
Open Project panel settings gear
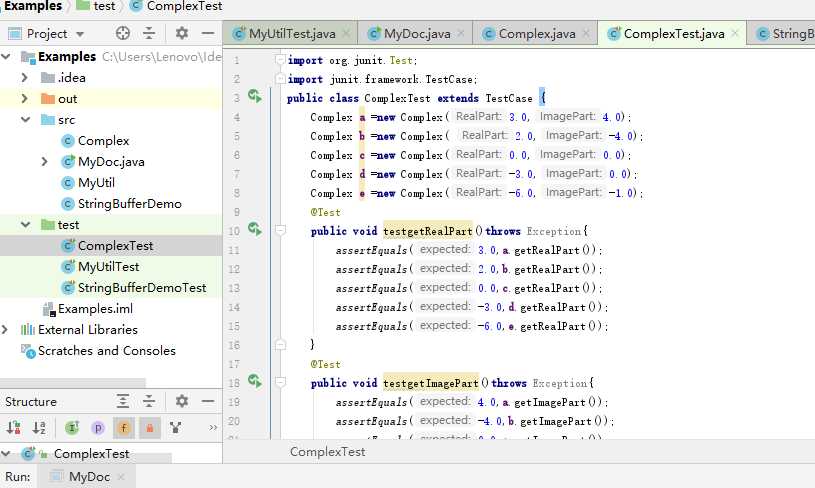pyautogui.click(x=181, y=33)
